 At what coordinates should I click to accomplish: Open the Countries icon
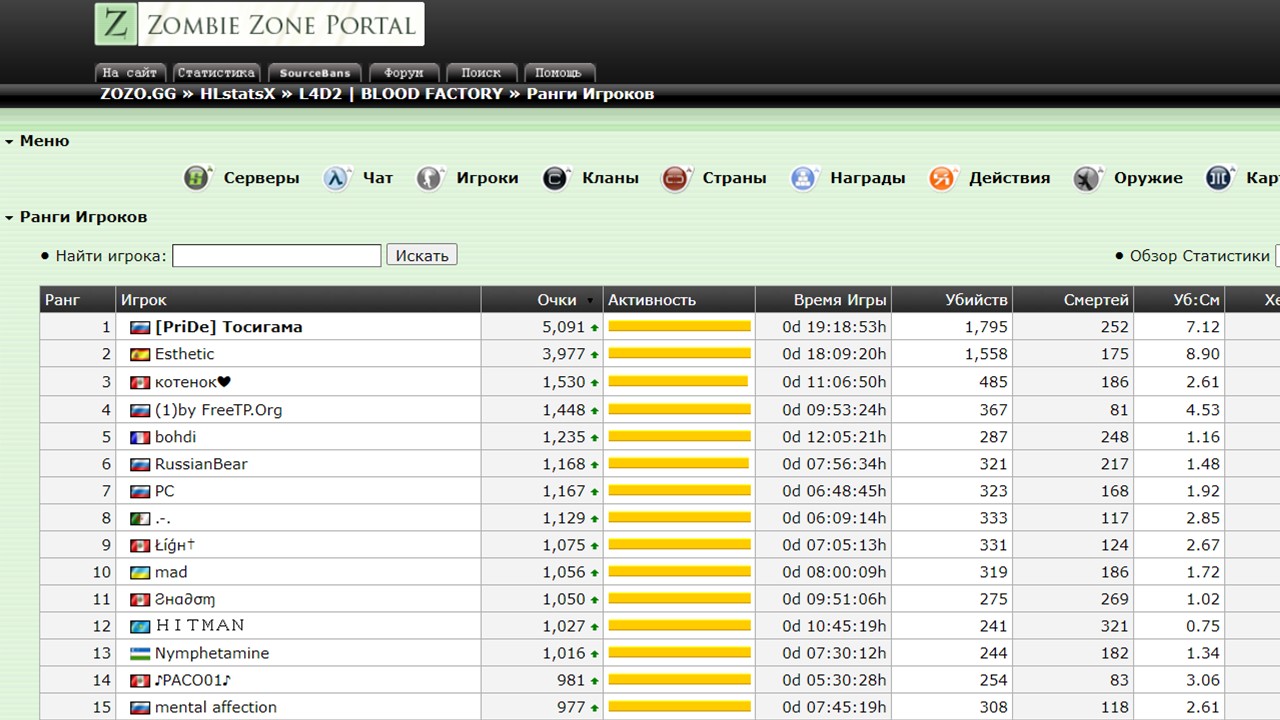point(676,178)
